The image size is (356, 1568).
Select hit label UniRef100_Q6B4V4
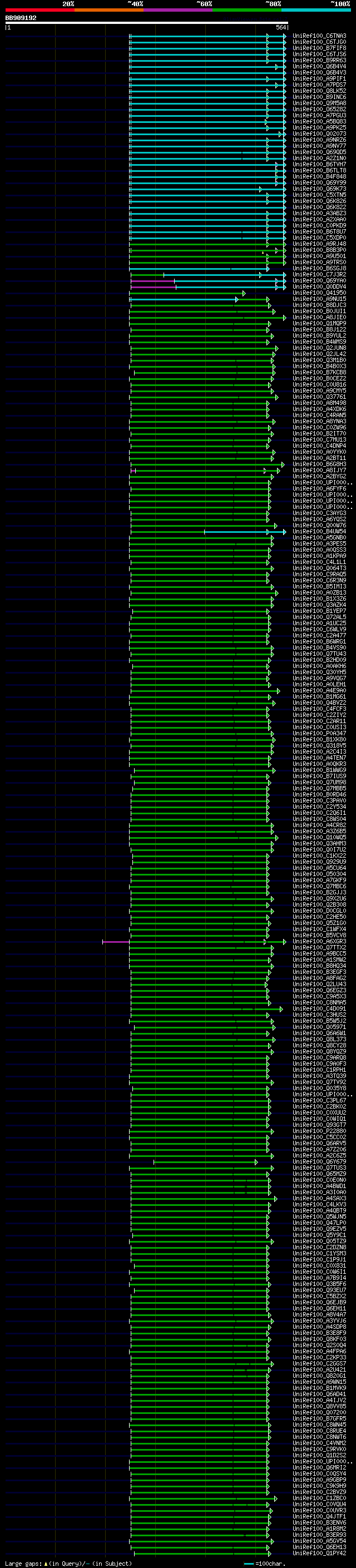point(319,66)
